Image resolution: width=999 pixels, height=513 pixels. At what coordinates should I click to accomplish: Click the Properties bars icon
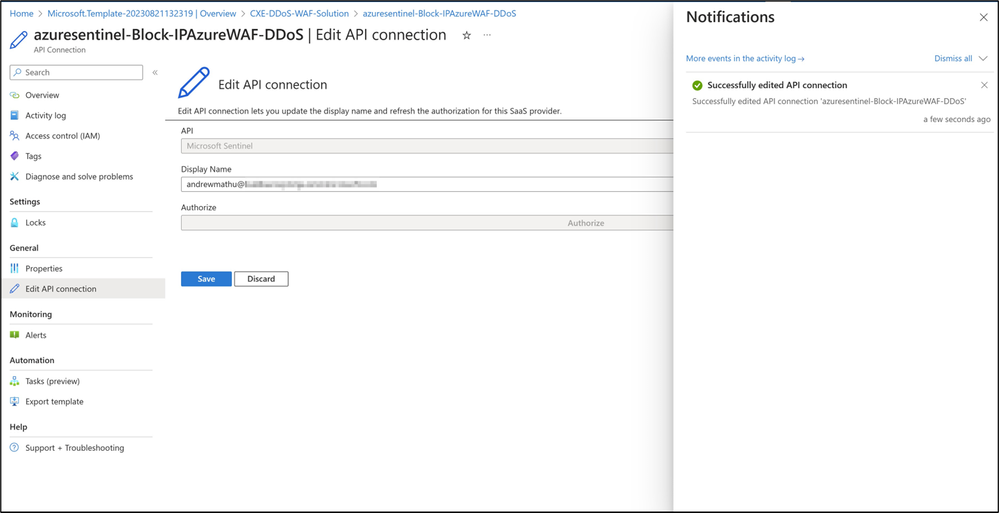tap(15, 269)
